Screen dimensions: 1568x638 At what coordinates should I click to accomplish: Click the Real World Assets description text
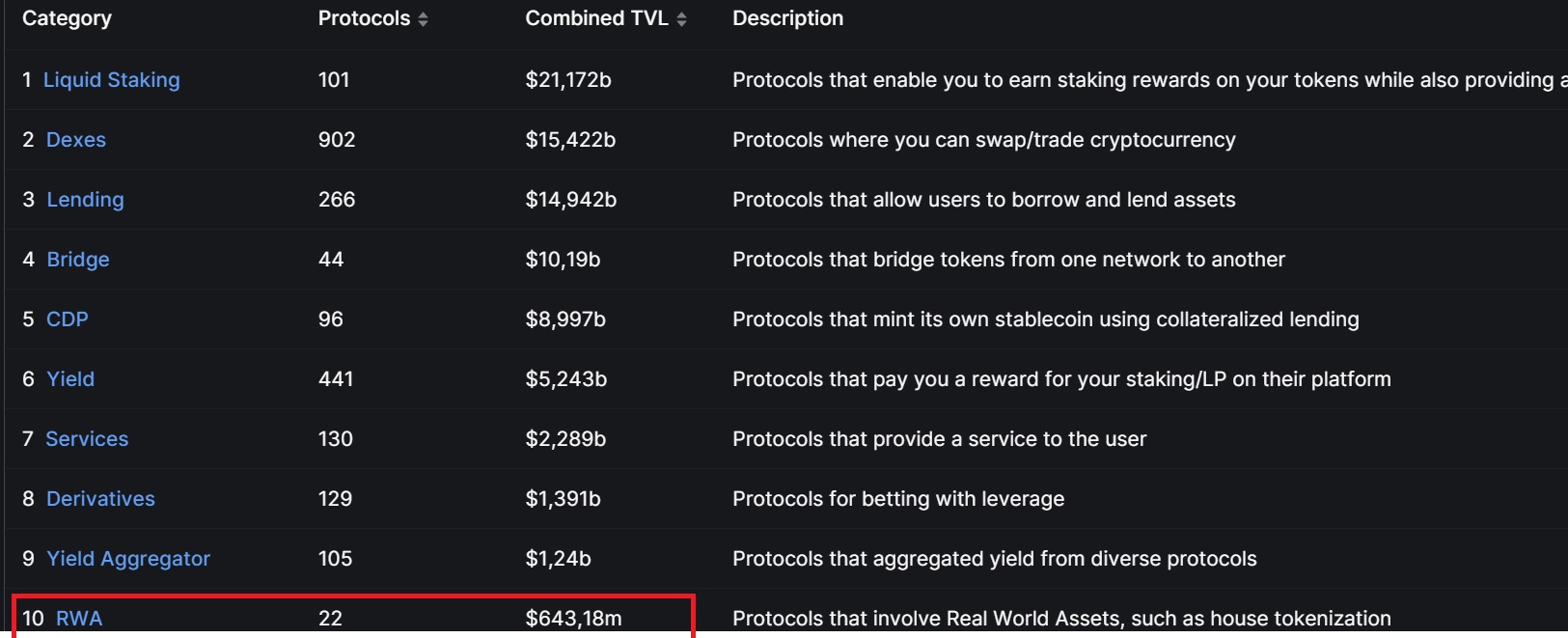pyautogui.click(x=1061, y=619)
